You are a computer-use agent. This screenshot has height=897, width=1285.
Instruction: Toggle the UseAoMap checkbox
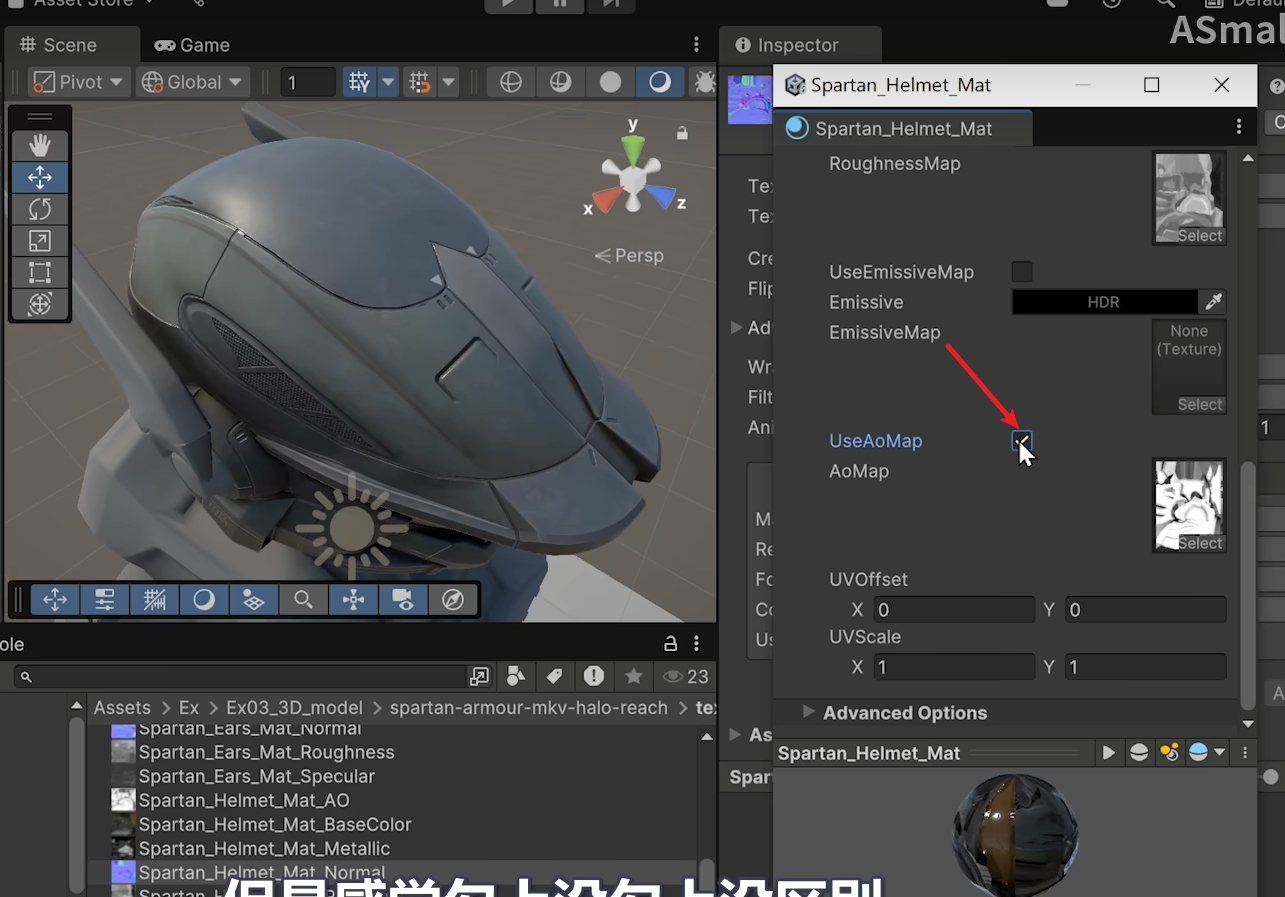[x=1022, y=441]
